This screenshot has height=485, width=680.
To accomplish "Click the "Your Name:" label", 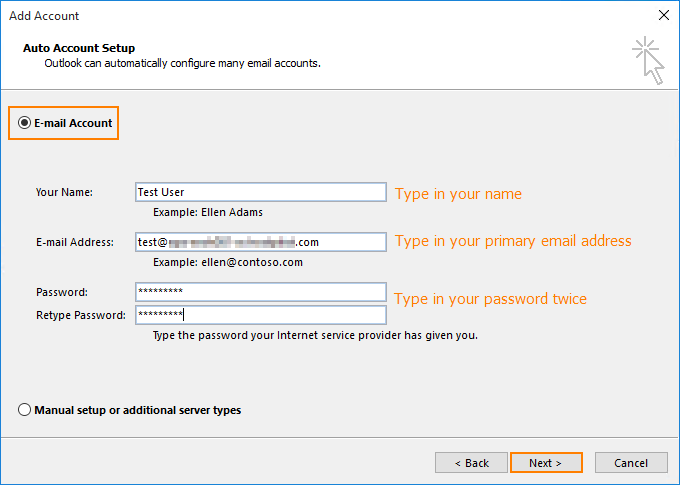I will 64,192.
